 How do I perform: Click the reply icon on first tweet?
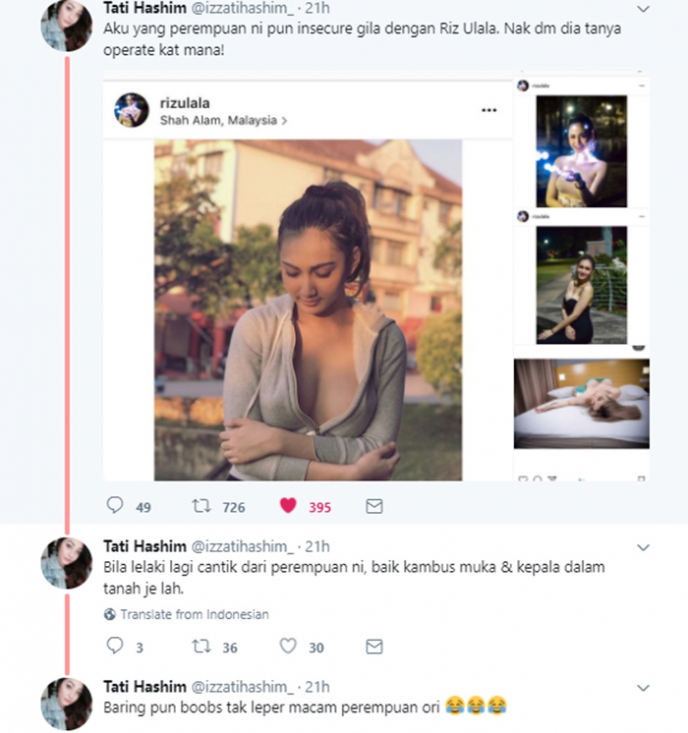click(x=115, y=505)
